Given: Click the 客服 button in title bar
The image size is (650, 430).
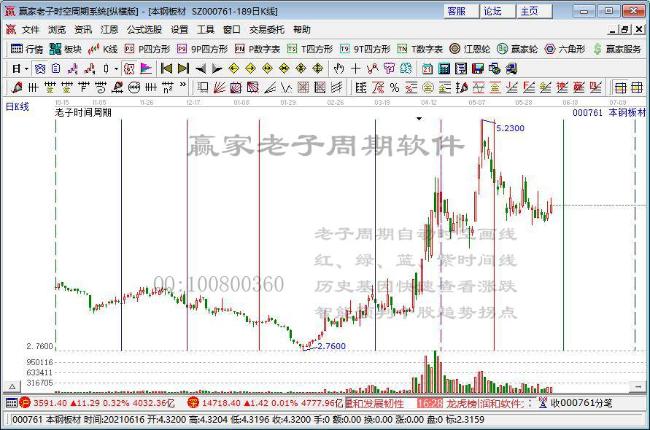Looking at the screenshot, I should [x=461, y=11].
